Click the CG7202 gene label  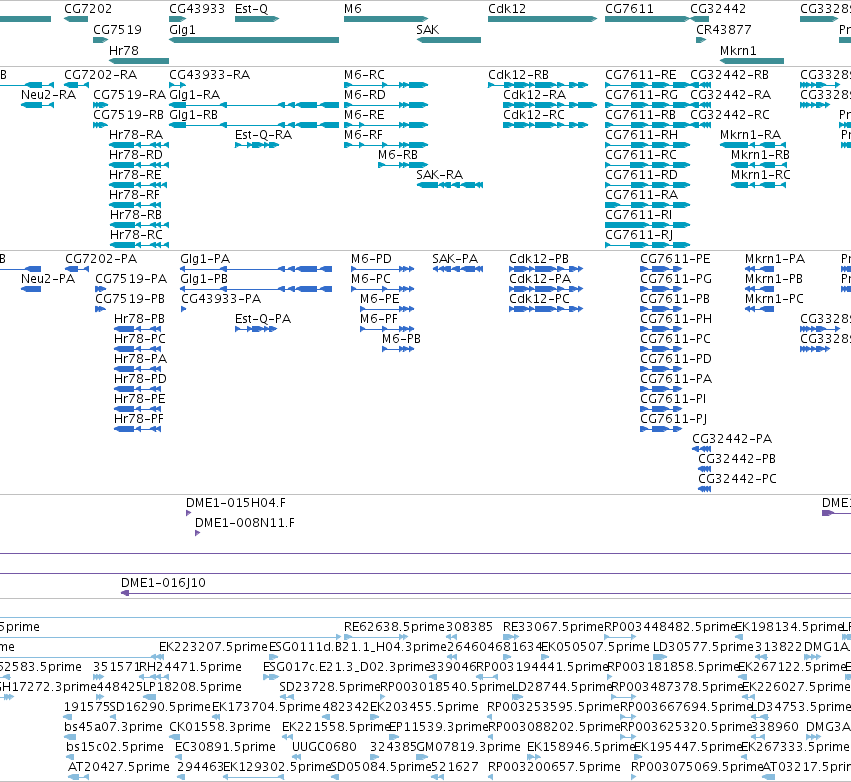(88, 9)
